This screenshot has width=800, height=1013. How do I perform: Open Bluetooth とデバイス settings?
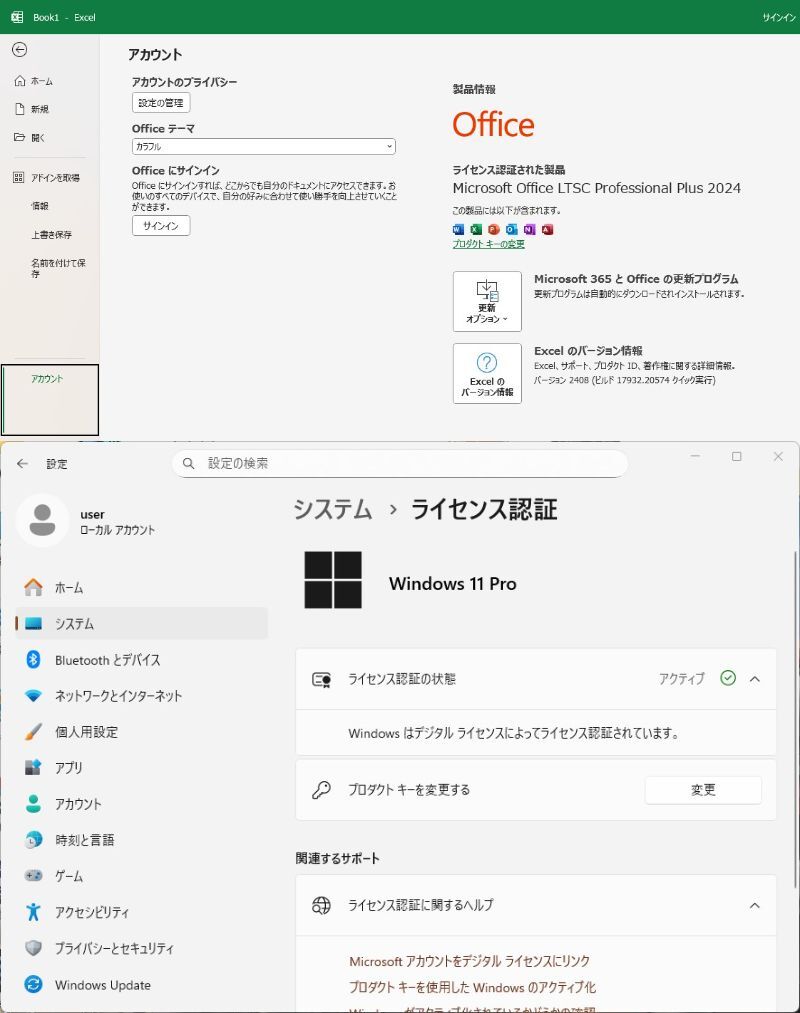pos(107,660)
